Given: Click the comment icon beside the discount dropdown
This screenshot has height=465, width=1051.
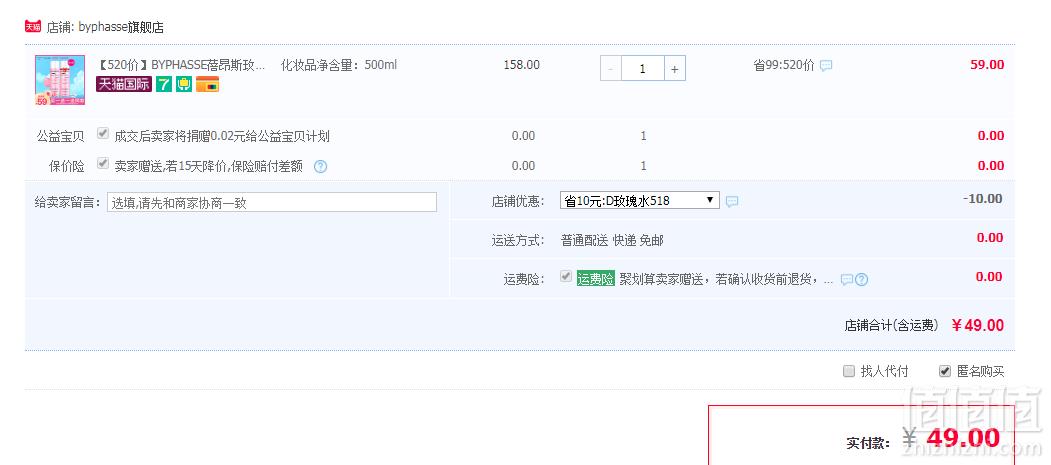Looking at the screenshot, I should [x=733, y=201].
